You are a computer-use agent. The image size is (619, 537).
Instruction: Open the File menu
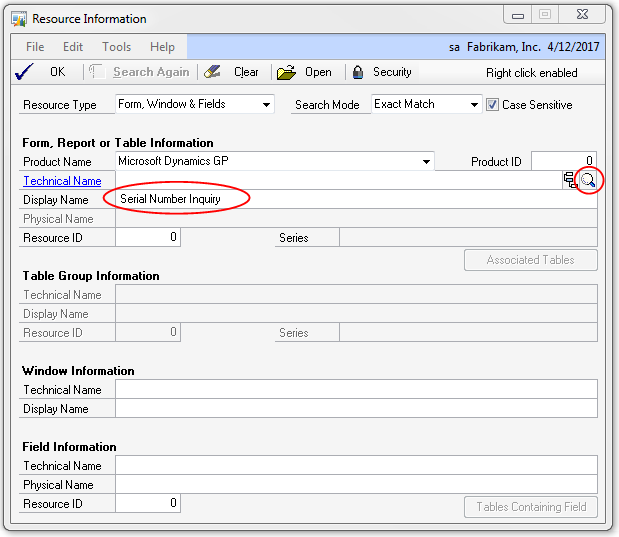click(x=35, y=47)
